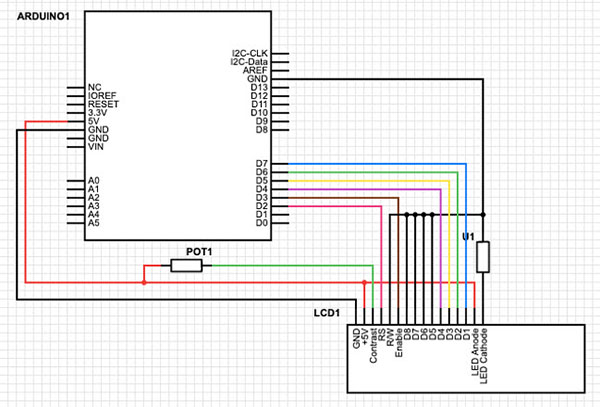This screenshot has width=600, height=407.
Task: Click the Arduino 3.3V pin
Action: pyautogui.click(x=101, y=113)
